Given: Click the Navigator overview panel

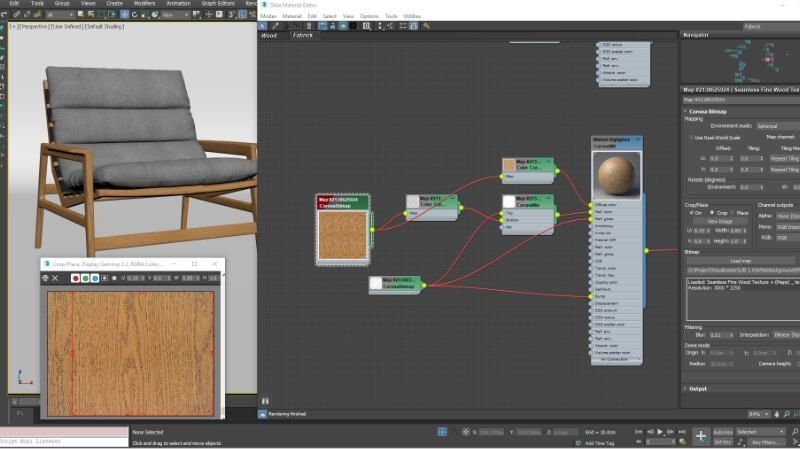Looking at the screenshot, I should (740, 61).
